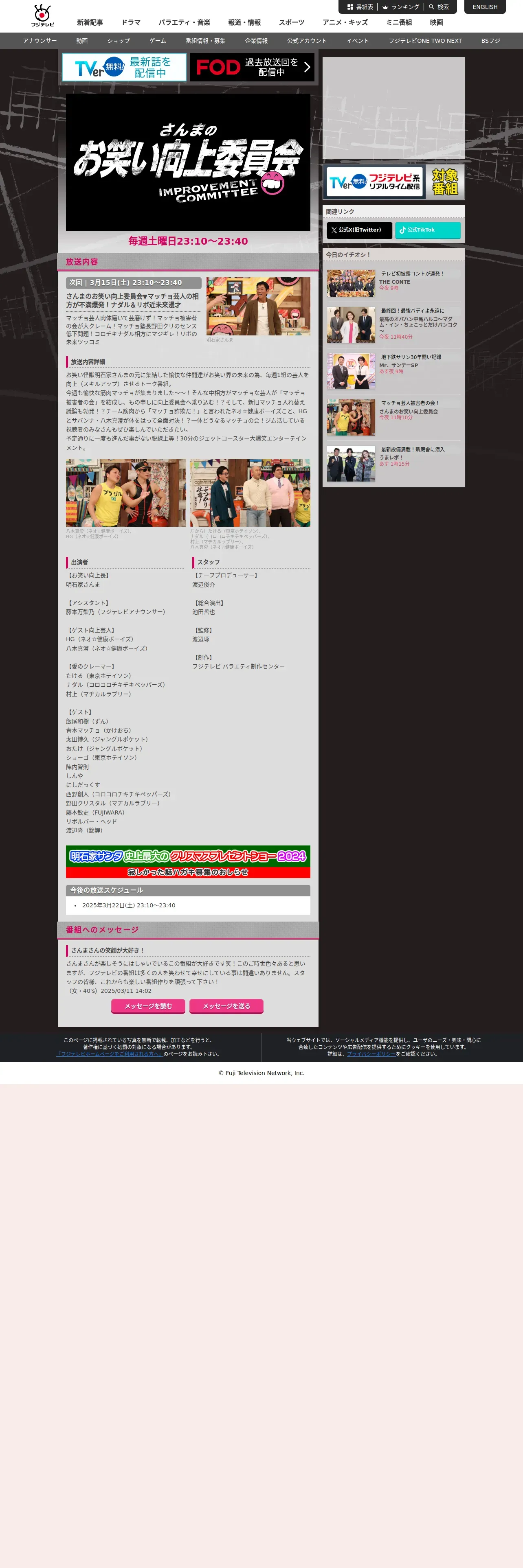Click 次回 3月15日(土) 23:10〜23:40 header

[133, 283]
